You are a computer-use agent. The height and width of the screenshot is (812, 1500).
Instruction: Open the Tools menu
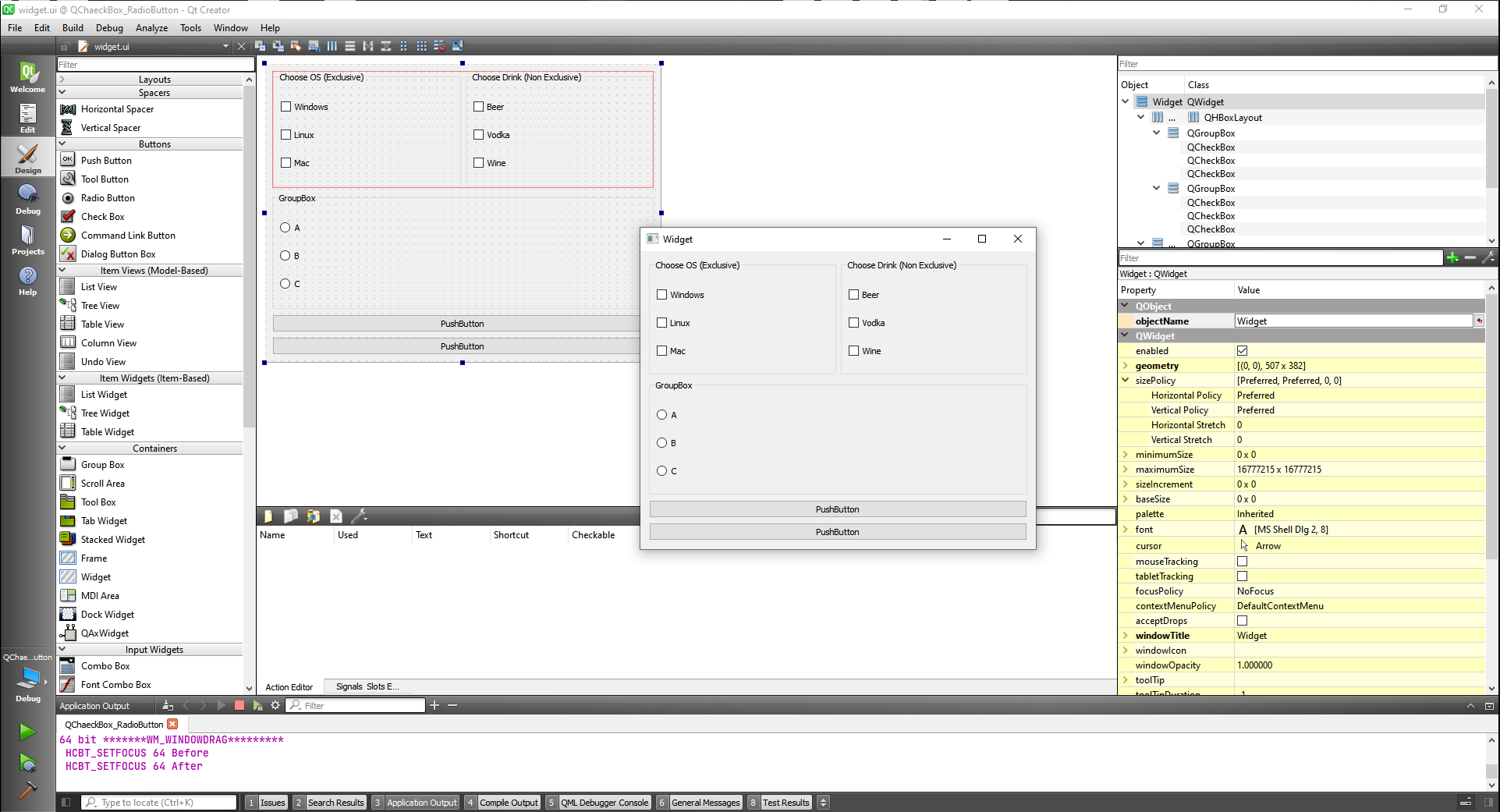[x=190, y=28]
